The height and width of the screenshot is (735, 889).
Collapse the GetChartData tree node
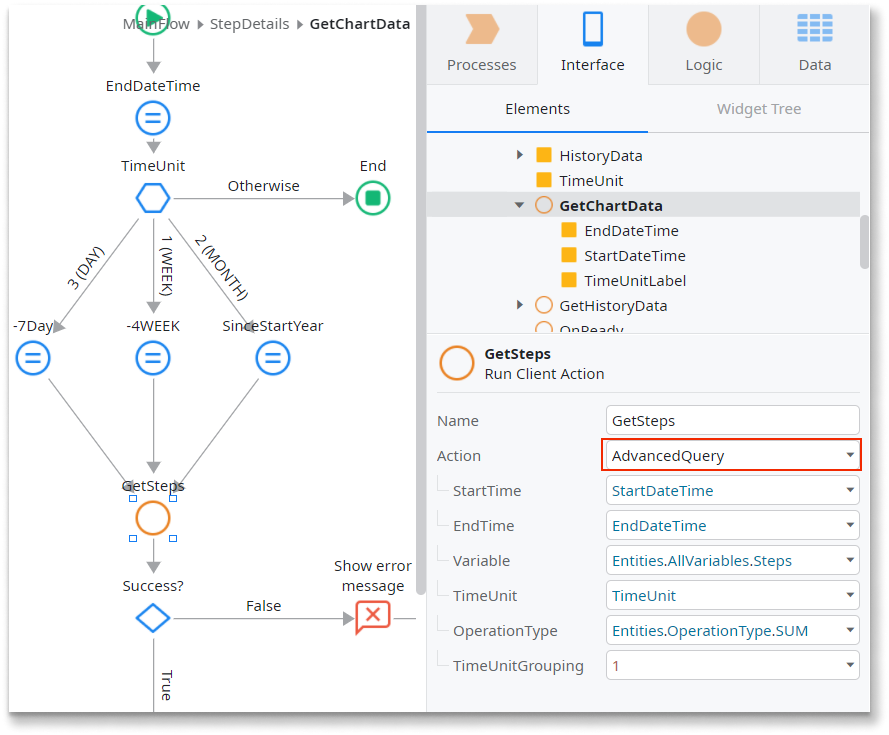tap(519, 205)
